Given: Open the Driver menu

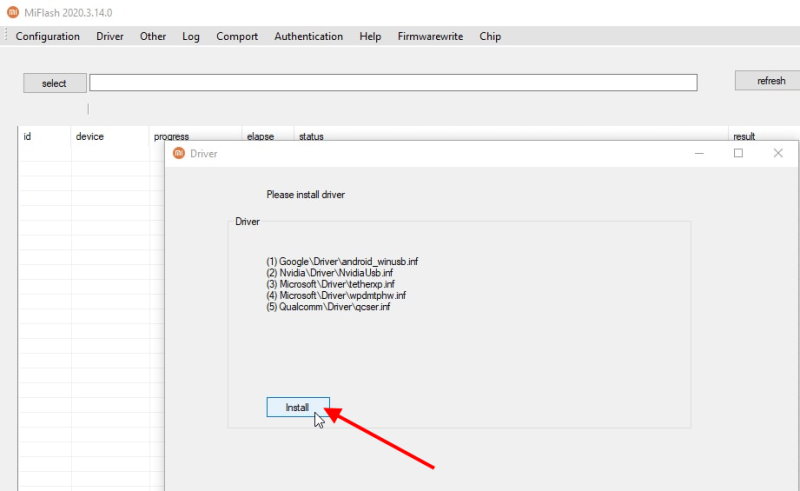Looking at the screenshot, I should coord(110,36).
